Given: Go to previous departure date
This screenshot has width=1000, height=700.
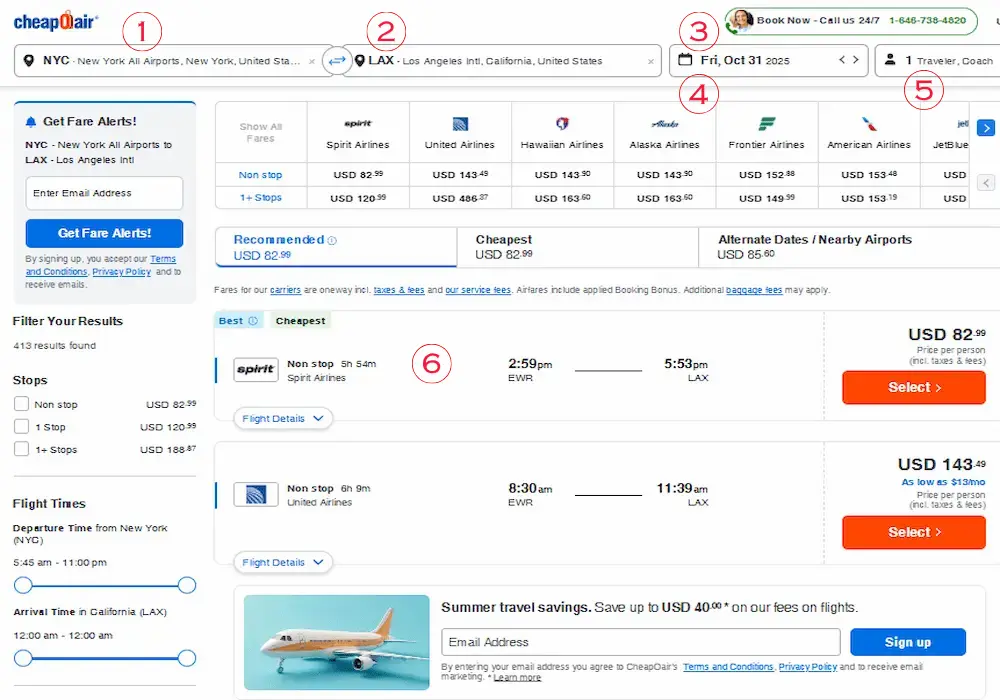Looking at the screenshot, I should 842,60.
